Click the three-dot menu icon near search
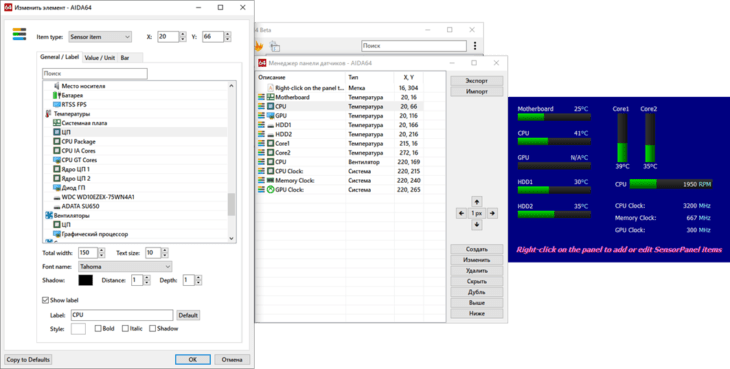This screenshot has width=730, height=369. (475, 46)
